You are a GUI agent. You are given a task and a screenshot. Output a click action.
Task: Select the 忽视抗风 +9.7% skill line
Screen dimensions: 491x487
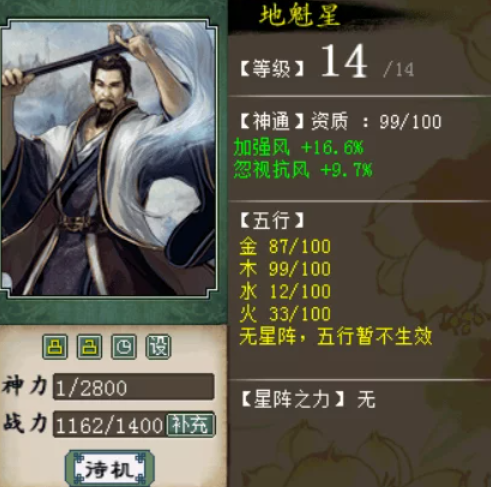tap(303, 169)
